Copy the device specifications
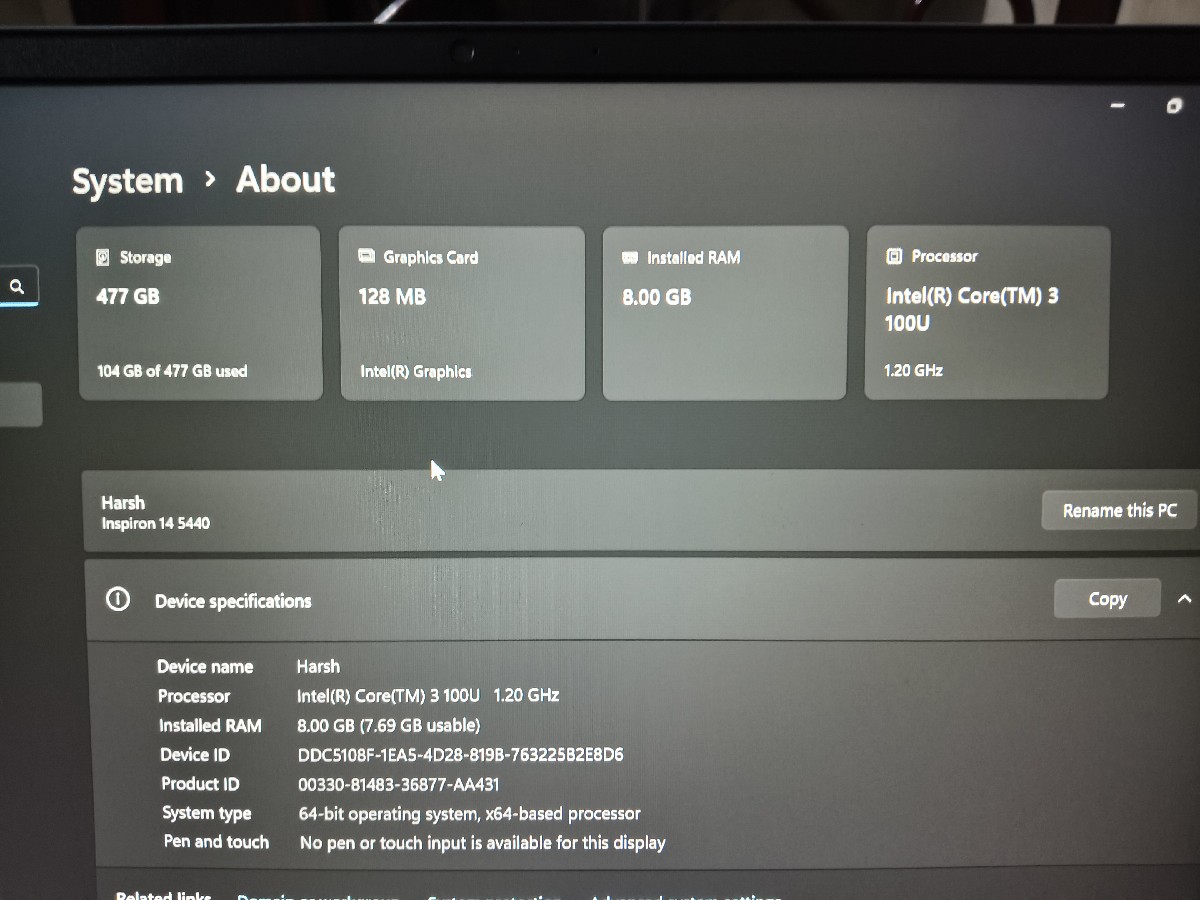1200x900 pixels. click(x=1107, y=599)
